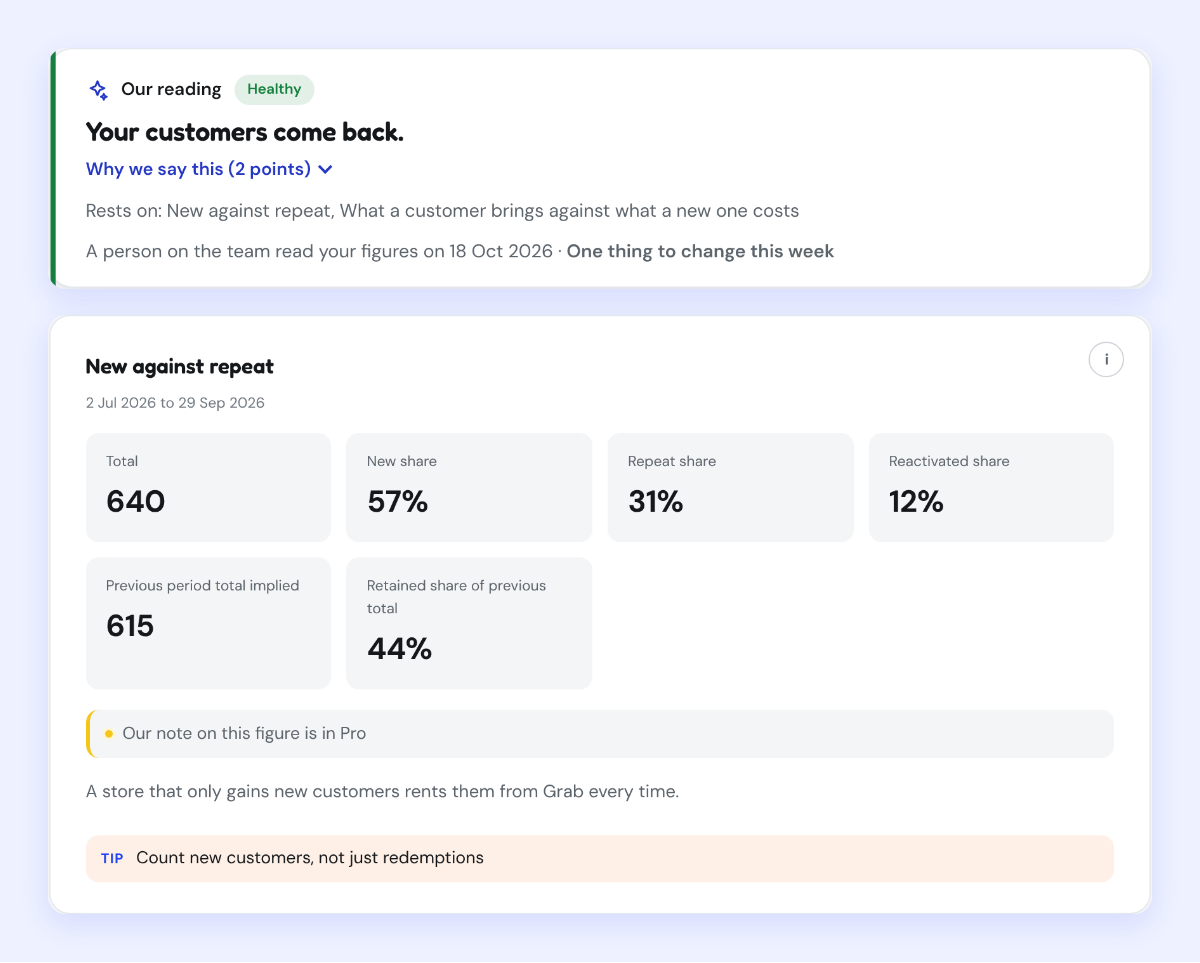Open Why we say this (2 points)
Image resolution: width=1200 pixels, height=963 pixels.
pyautogui.click(x=209, y=169)
